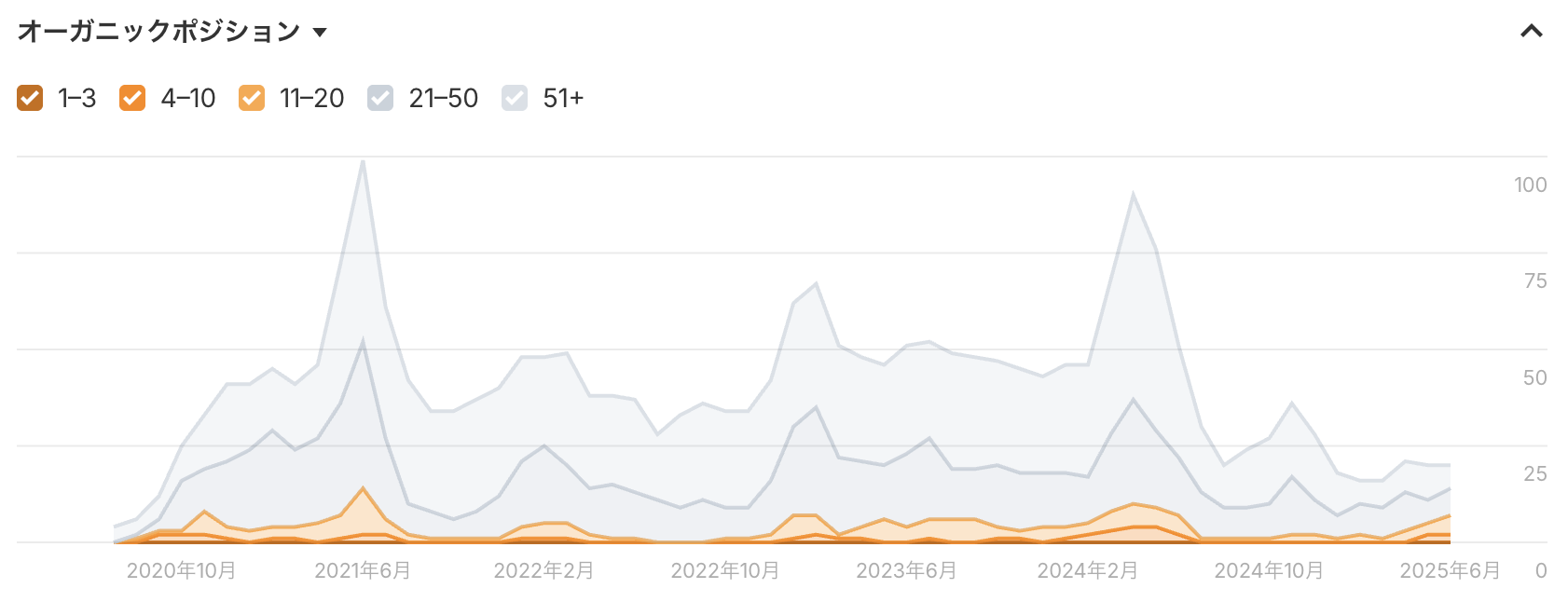Screen dimensions: 1568x602
Task: Click the オーガニックポジション title
Action: pyautogui.click(x=158, y=32)
